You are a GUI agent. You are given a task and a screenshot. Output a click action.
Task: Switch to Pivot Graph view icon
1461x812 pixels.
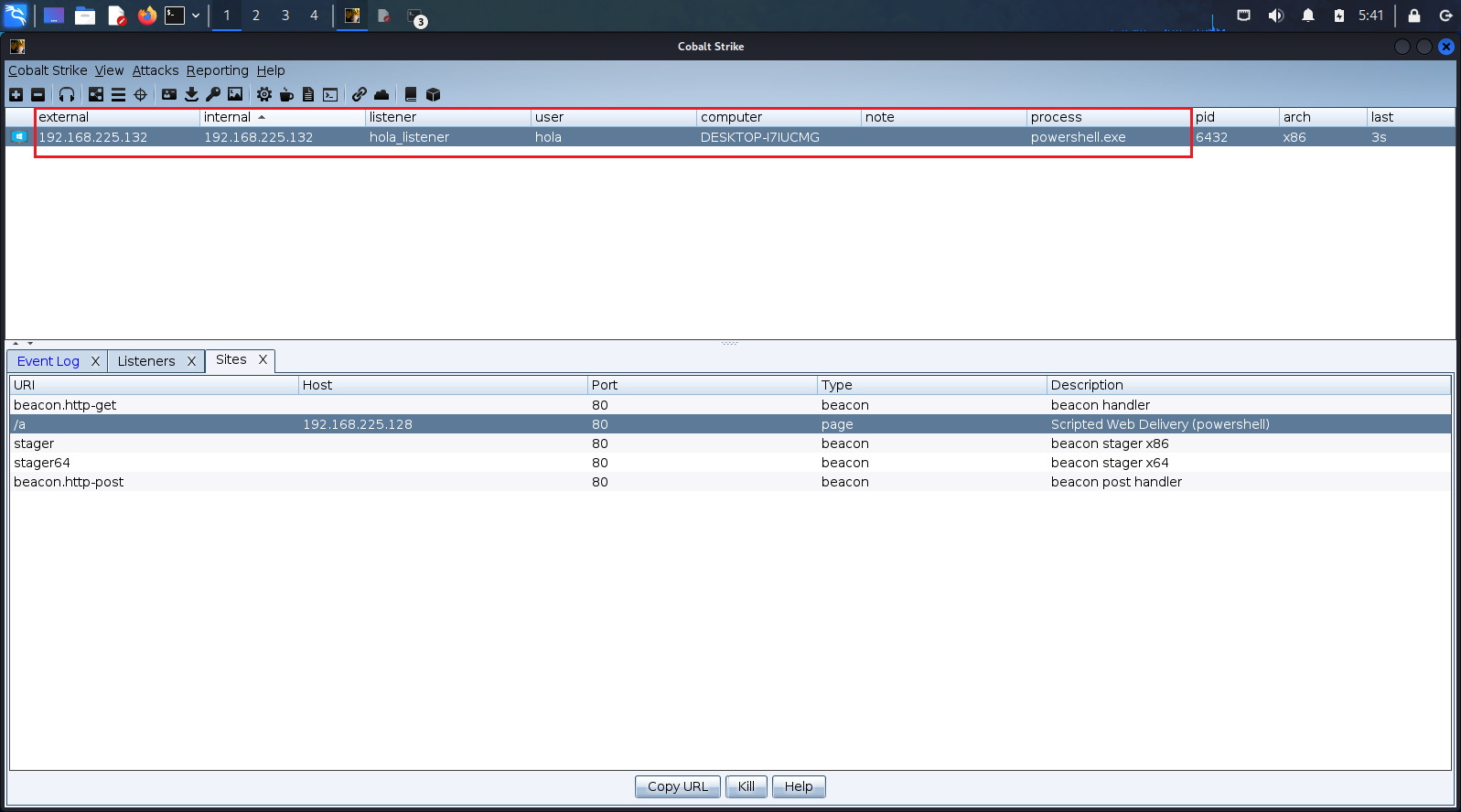[96, 94]
